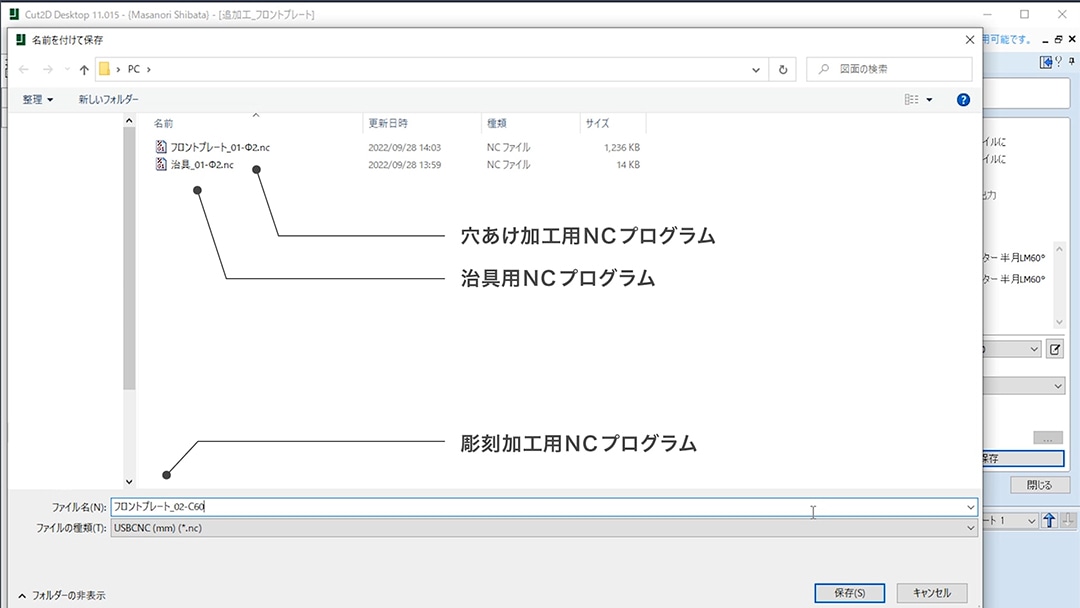Click the edit icon beside the post processor dropdown
The height and width of the screenshot is (608, 1080).
tap(1055, 349)
